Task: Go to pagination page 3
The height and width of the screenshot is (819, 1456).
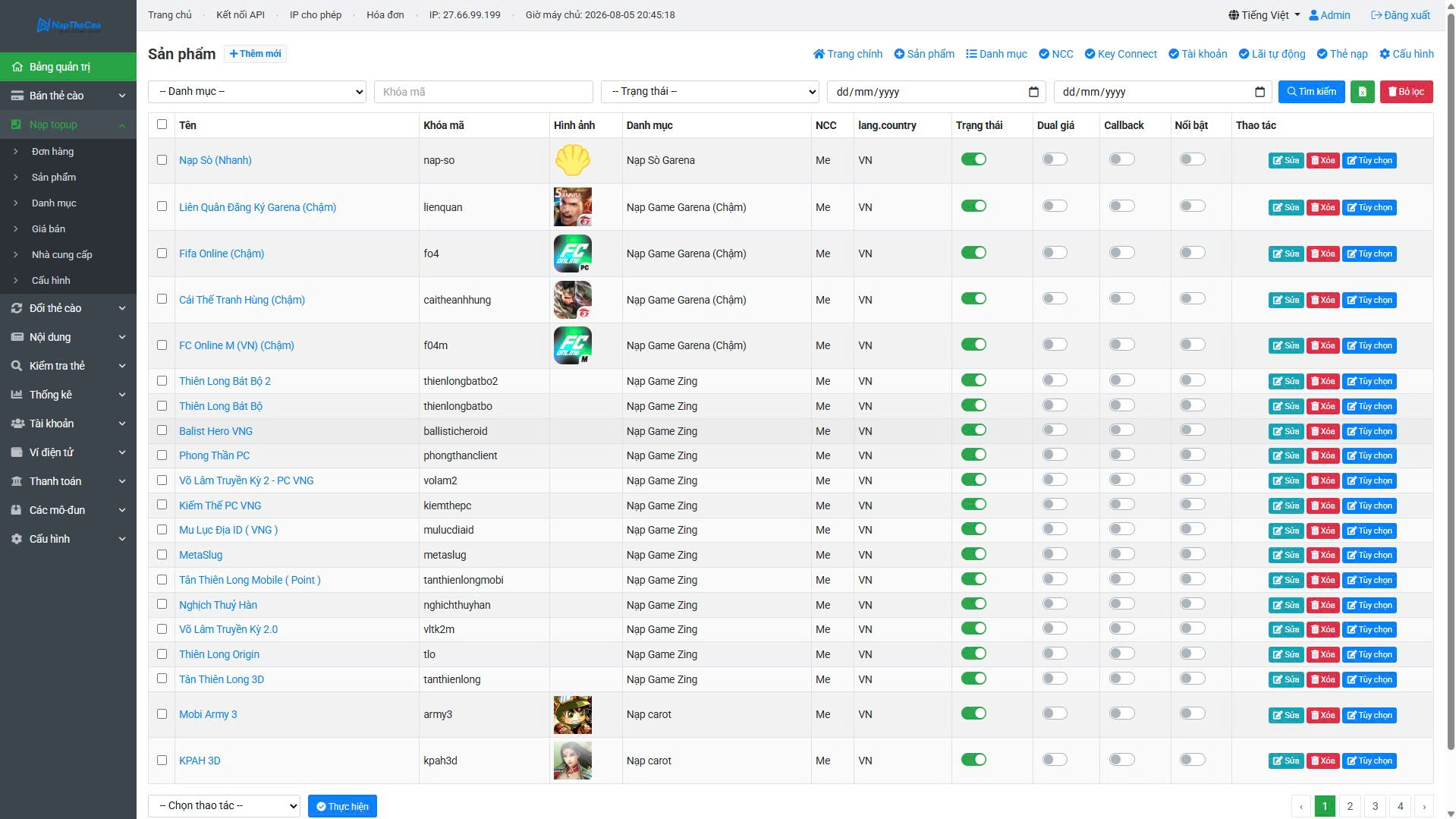Action: point(1375,806)
